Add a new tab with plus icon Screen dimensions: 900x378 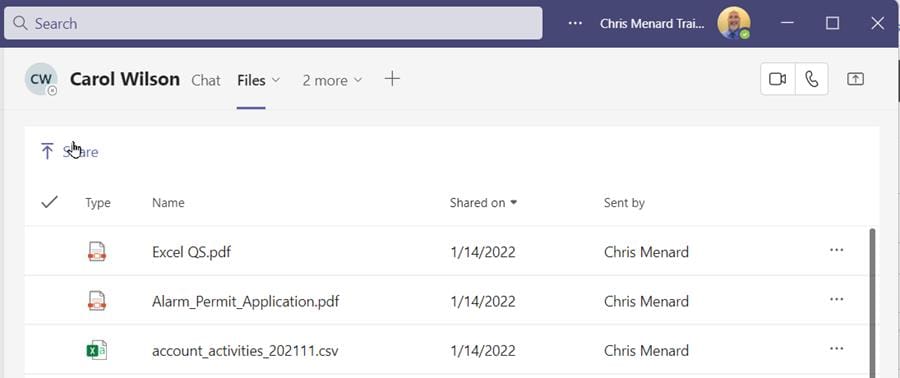(392, 79)
